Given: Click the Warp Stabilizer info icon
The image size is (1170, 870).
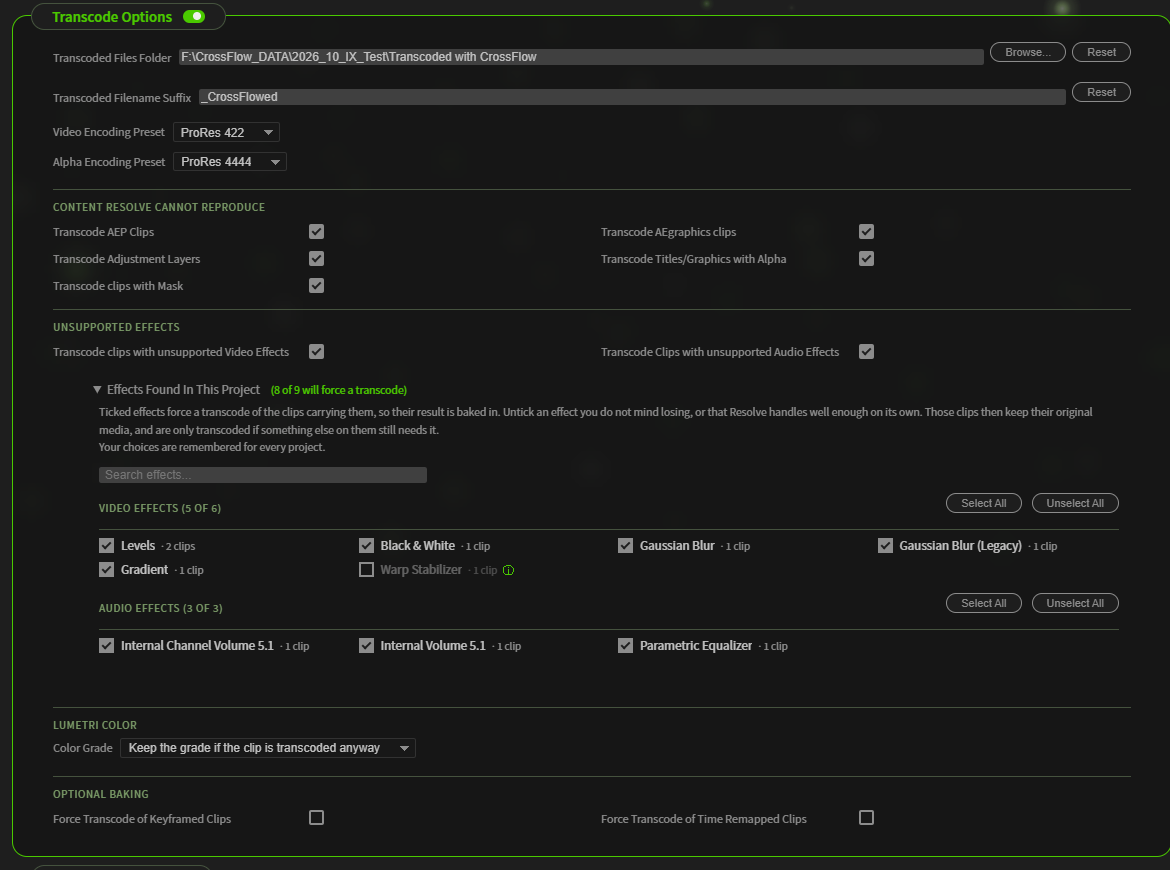Looking at the screenshot, I should pyautogui.click(x=508, y=570).
